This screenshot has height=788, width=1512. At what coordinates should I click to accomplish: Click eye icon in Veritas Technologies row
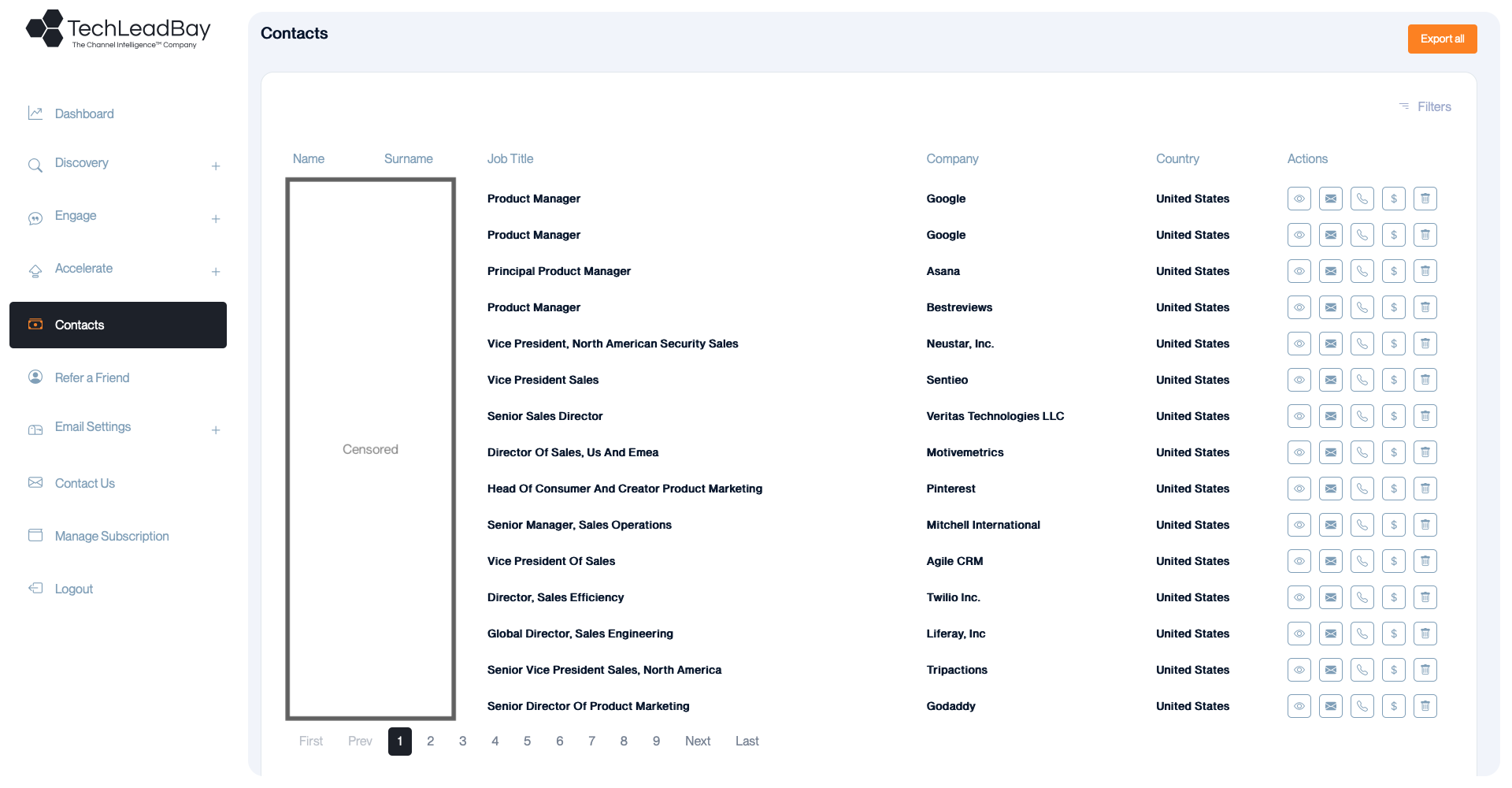(1299, 416)
